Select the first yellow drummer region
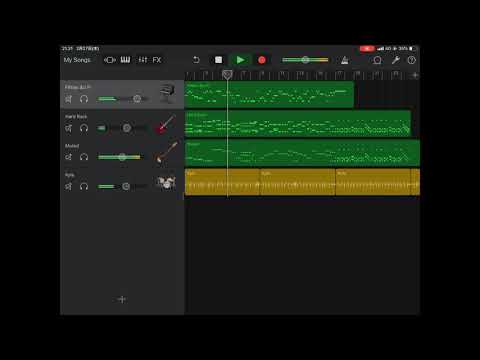Viewport: 480px width, 360px height. click(222, 182)
